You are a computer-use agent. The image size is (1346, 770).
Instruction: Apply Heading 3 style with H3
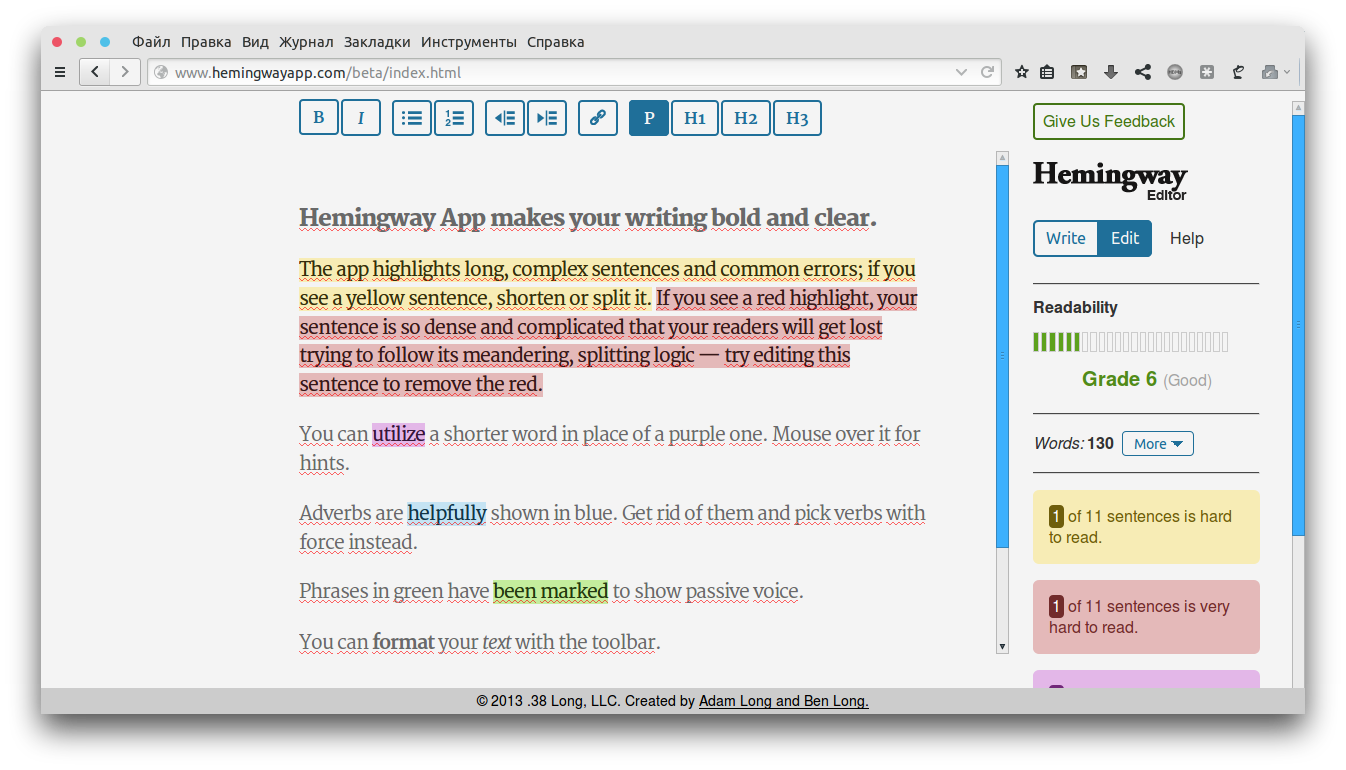(x=797, y=118)
